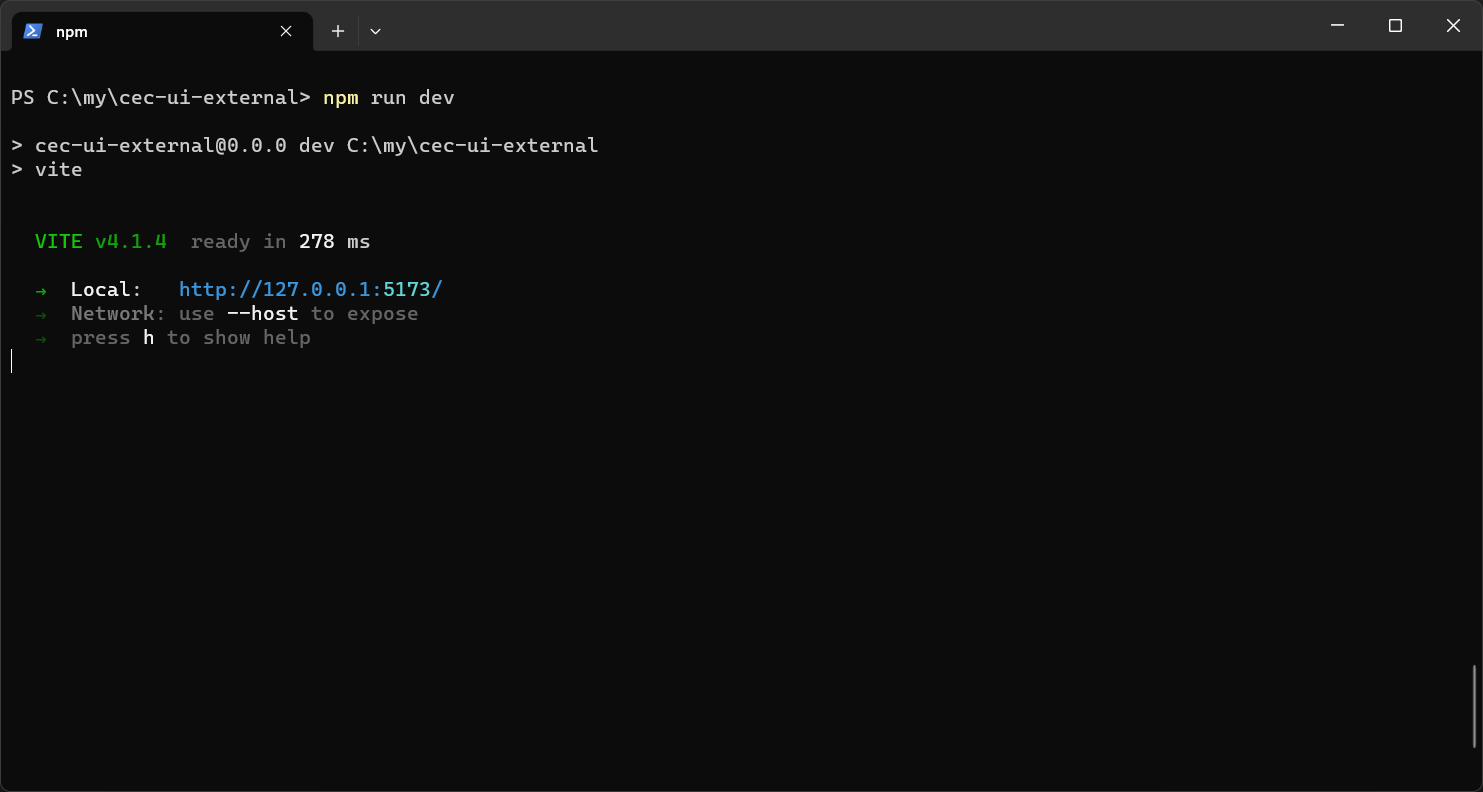Click the vertical scrollbar thumb
Screen dimensions: 1483x792
pos(1475,706)
